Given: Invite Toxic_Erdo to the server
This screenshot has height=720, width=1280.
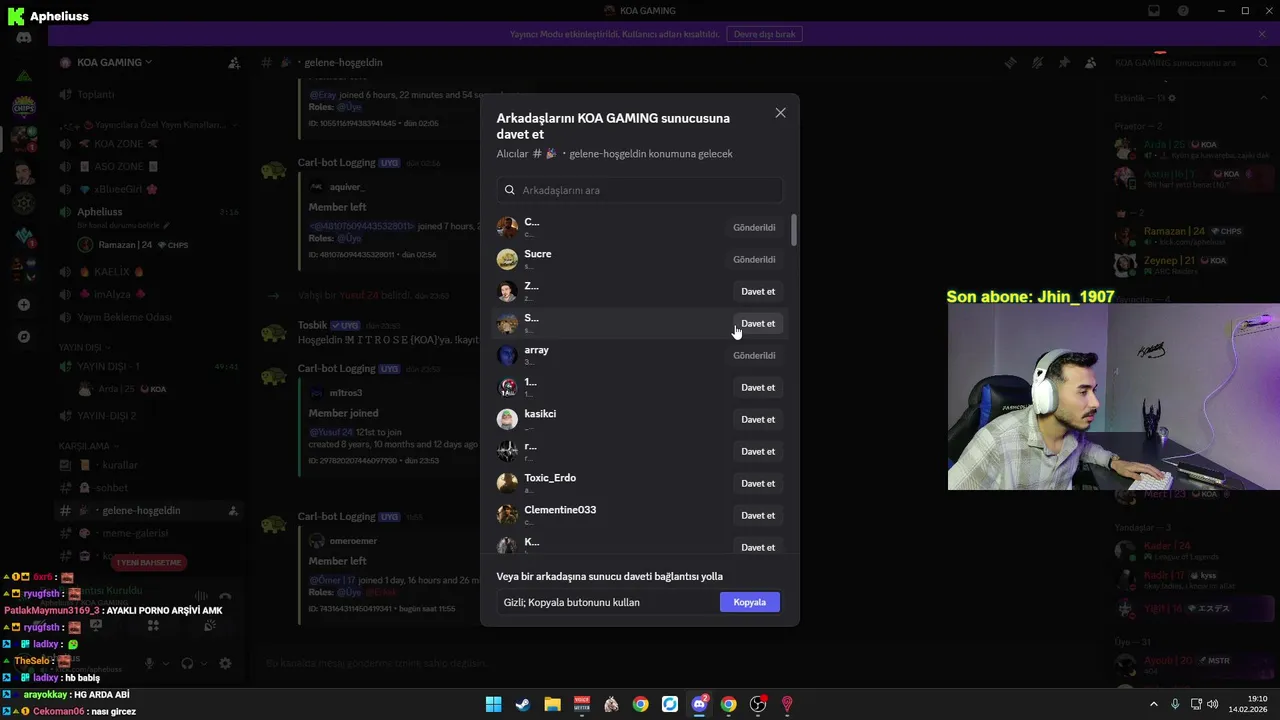Looking at the screenshot, I should (757, 484).
